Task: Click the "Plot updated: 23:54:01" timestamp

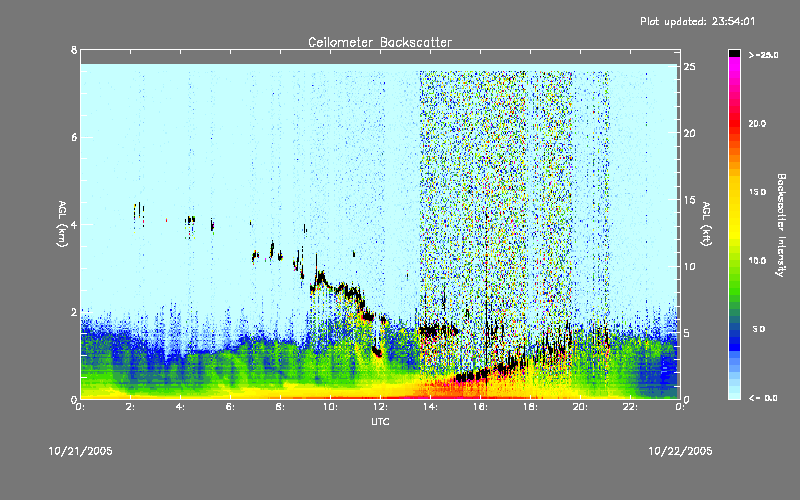Action: point(697,21)
